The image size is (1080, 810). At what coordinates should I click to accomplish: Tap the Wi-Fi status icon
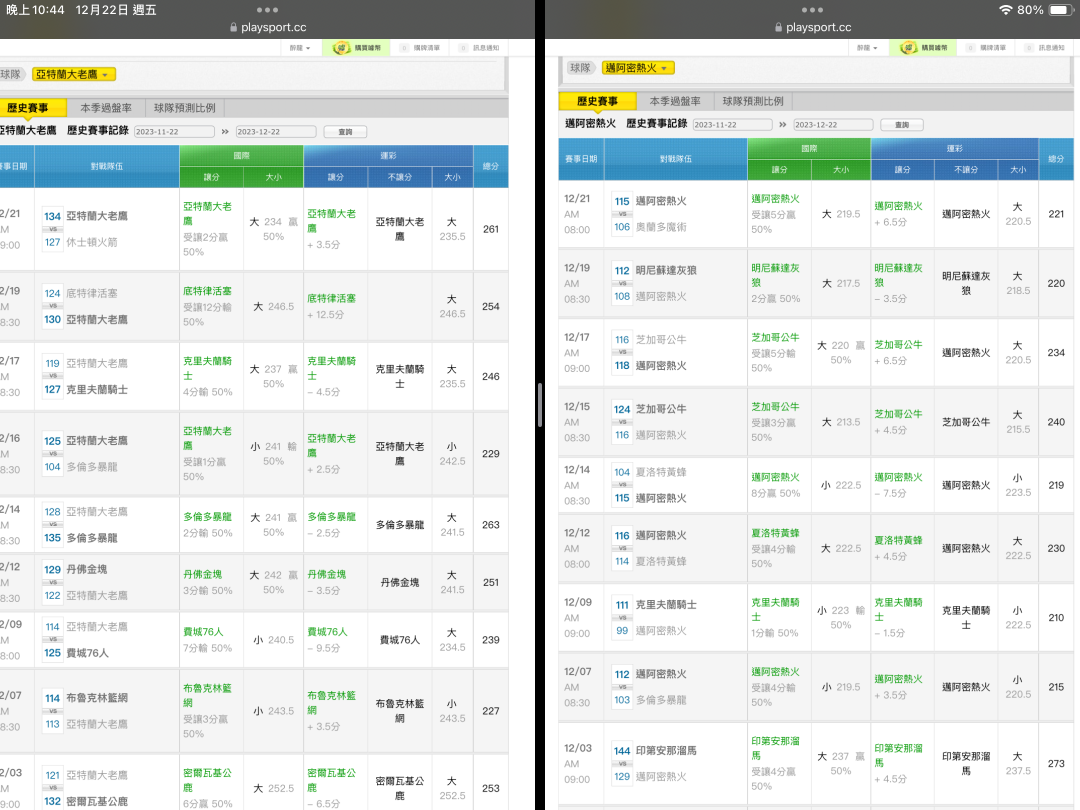click(1006, 10)
